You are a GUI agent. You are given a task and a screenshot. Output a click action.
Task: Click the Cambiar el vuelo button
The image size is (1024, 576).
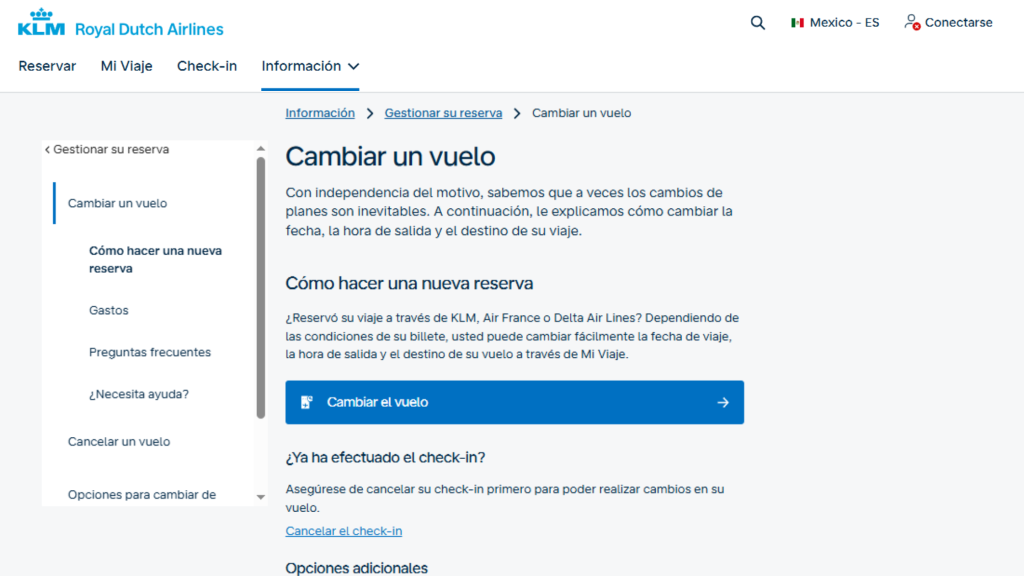point(515,402)
